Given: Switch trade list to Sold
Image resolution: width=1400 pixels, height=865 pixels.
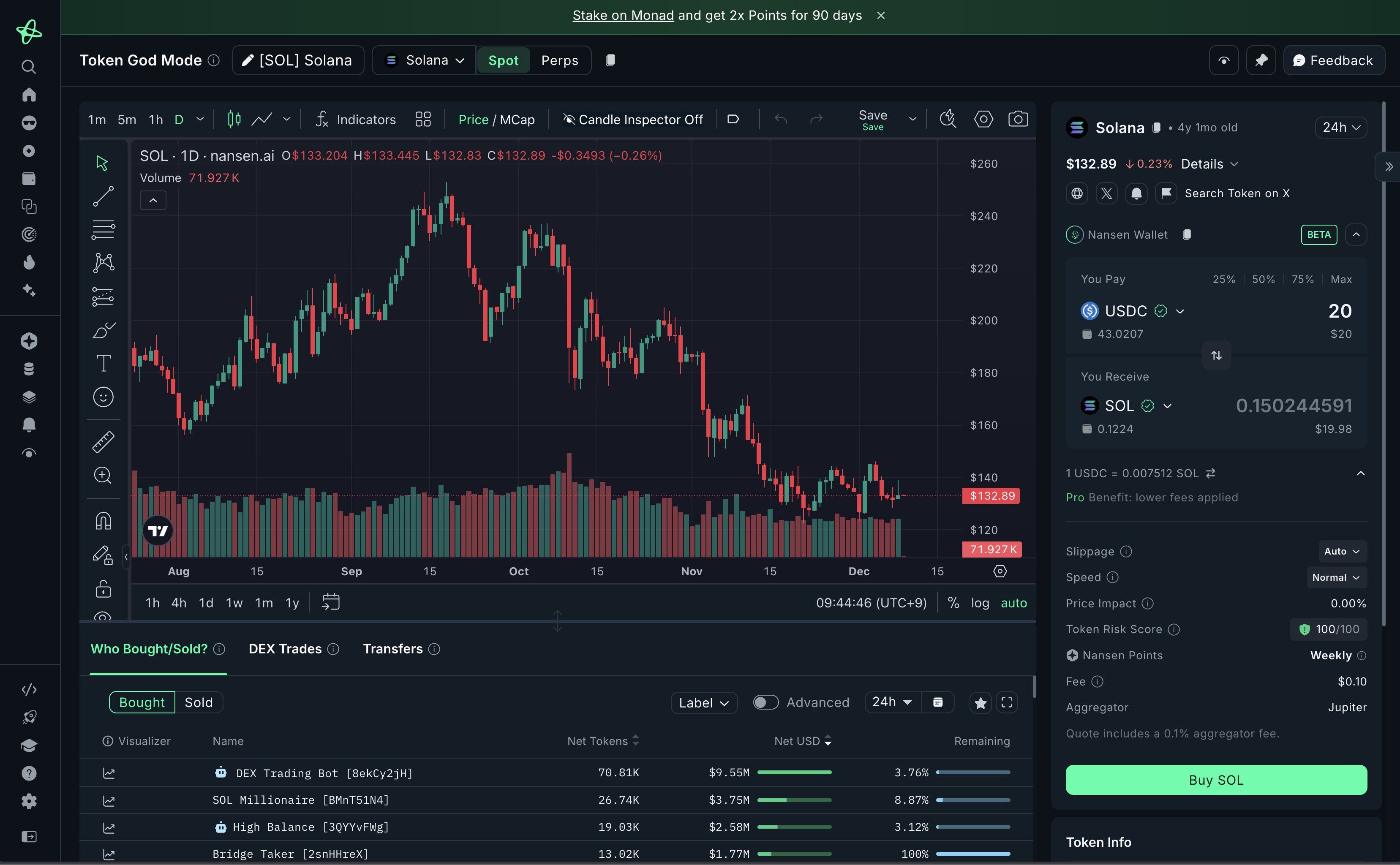Looking at the screenshot, I should [x=199, y=702].
